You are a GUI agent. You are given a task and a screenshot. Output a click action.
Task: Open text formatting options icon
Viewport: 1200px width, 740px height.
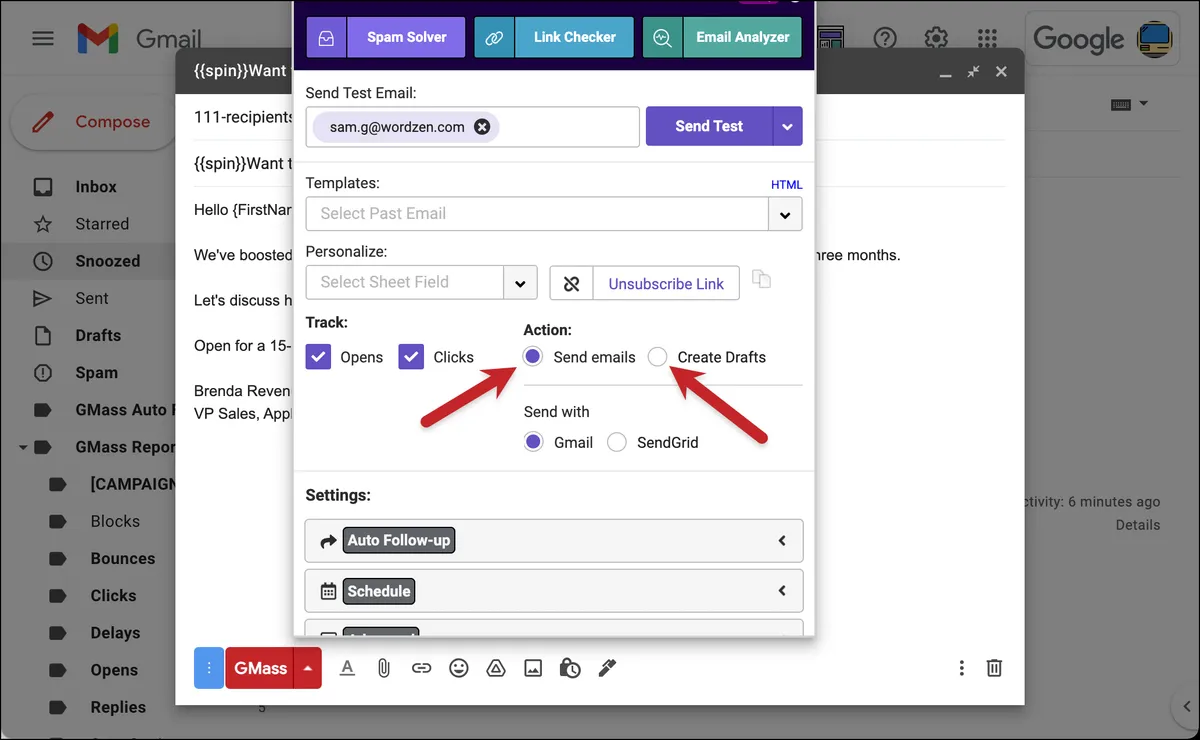[347, 668]
